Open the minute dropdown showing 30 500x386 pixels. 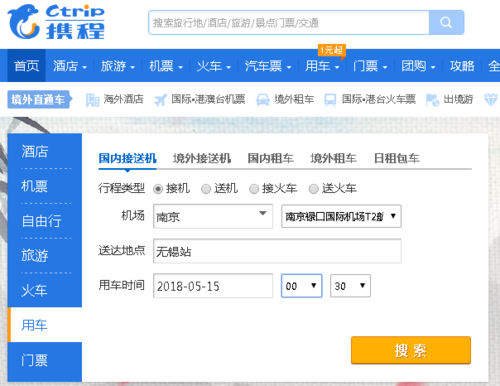pyautogui.click(x=350, y=286)
